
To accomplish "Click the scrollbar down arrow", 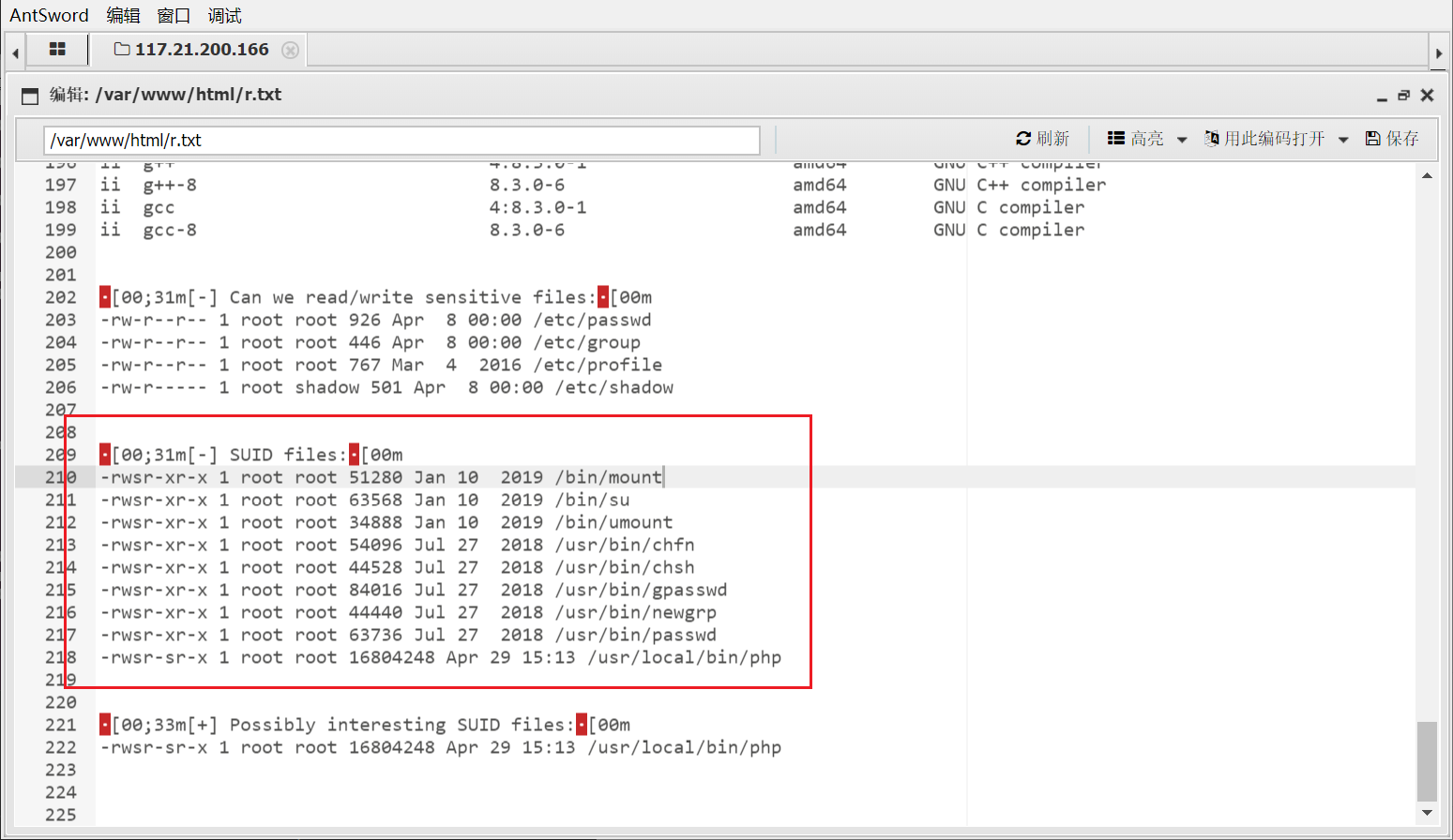I will tap(1427, 813).
